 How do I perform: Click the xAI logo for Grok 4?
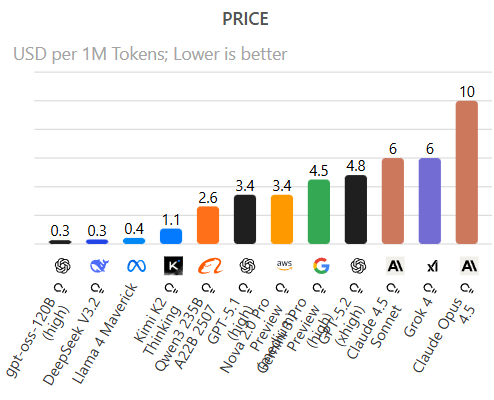click(432, 266)
